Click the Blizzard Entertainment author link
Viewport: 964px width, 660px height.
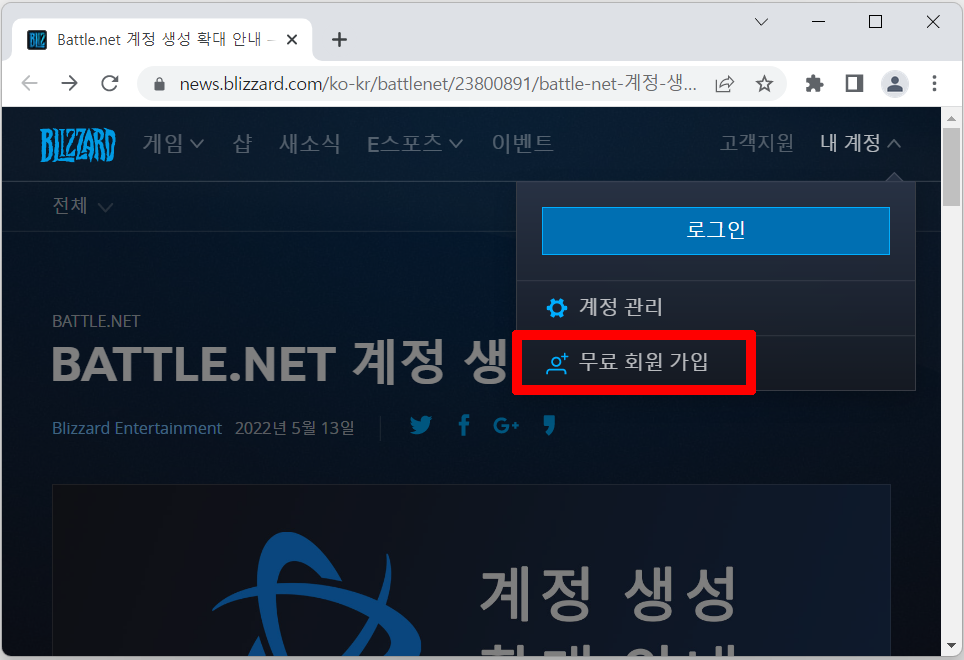pos(136,428)
